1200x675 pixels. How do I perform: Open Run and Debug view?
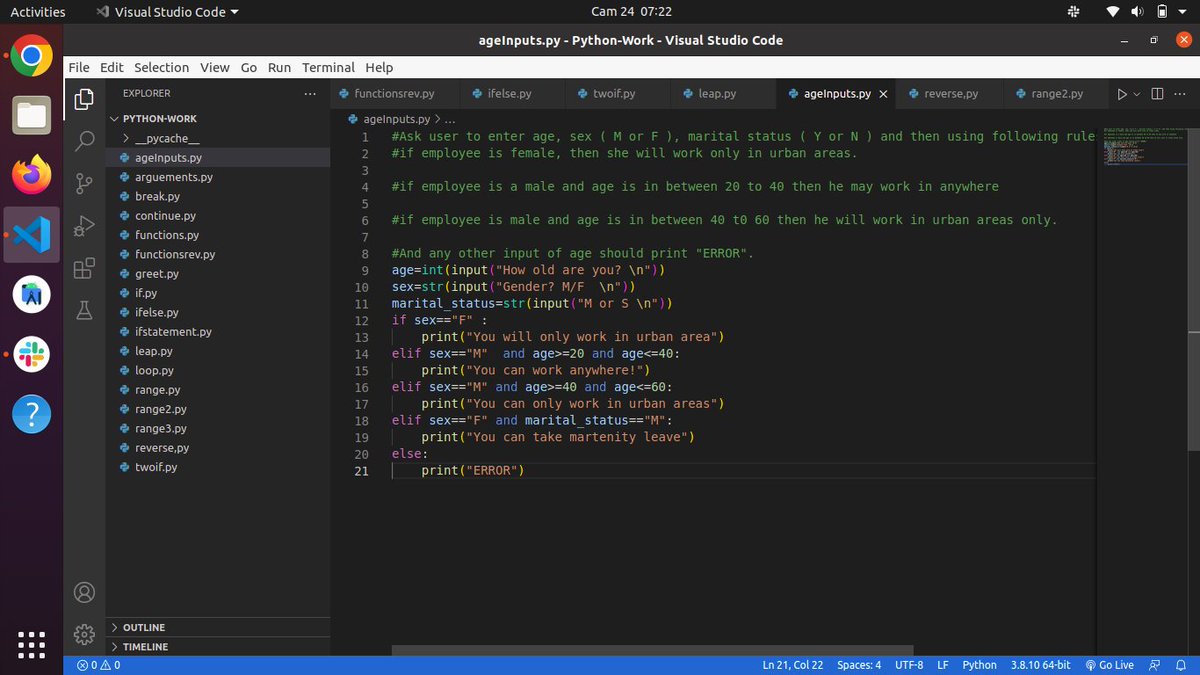[85, 226]
